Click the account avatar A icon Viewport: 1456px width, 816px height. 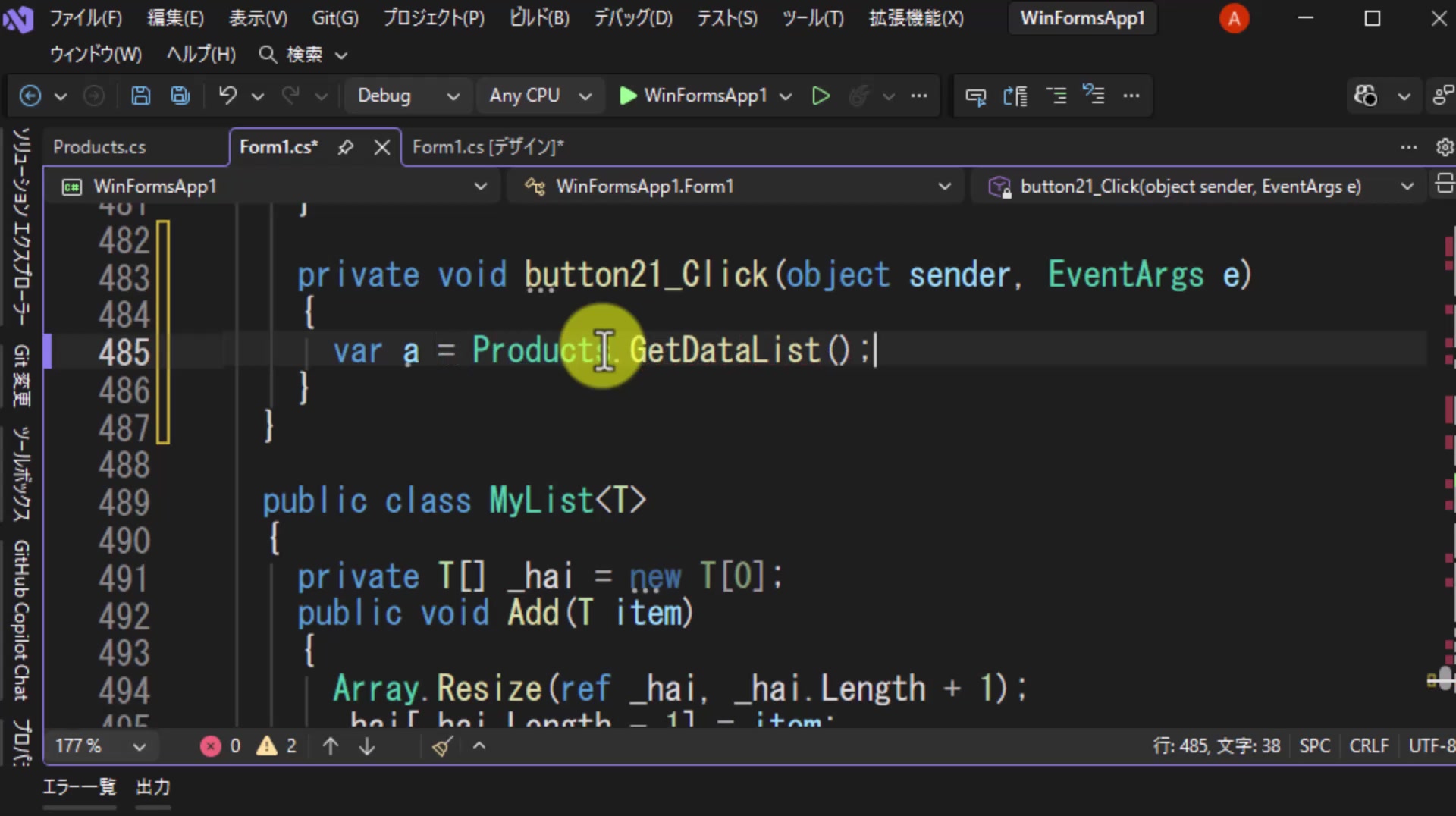coord(1234,18)
